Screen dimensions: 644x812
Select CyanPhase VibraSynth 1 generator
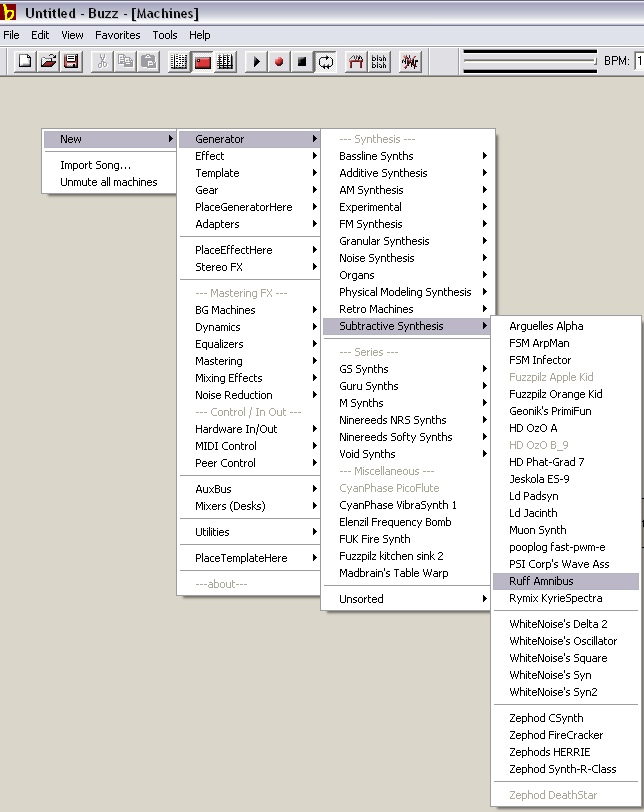[406, 505]
